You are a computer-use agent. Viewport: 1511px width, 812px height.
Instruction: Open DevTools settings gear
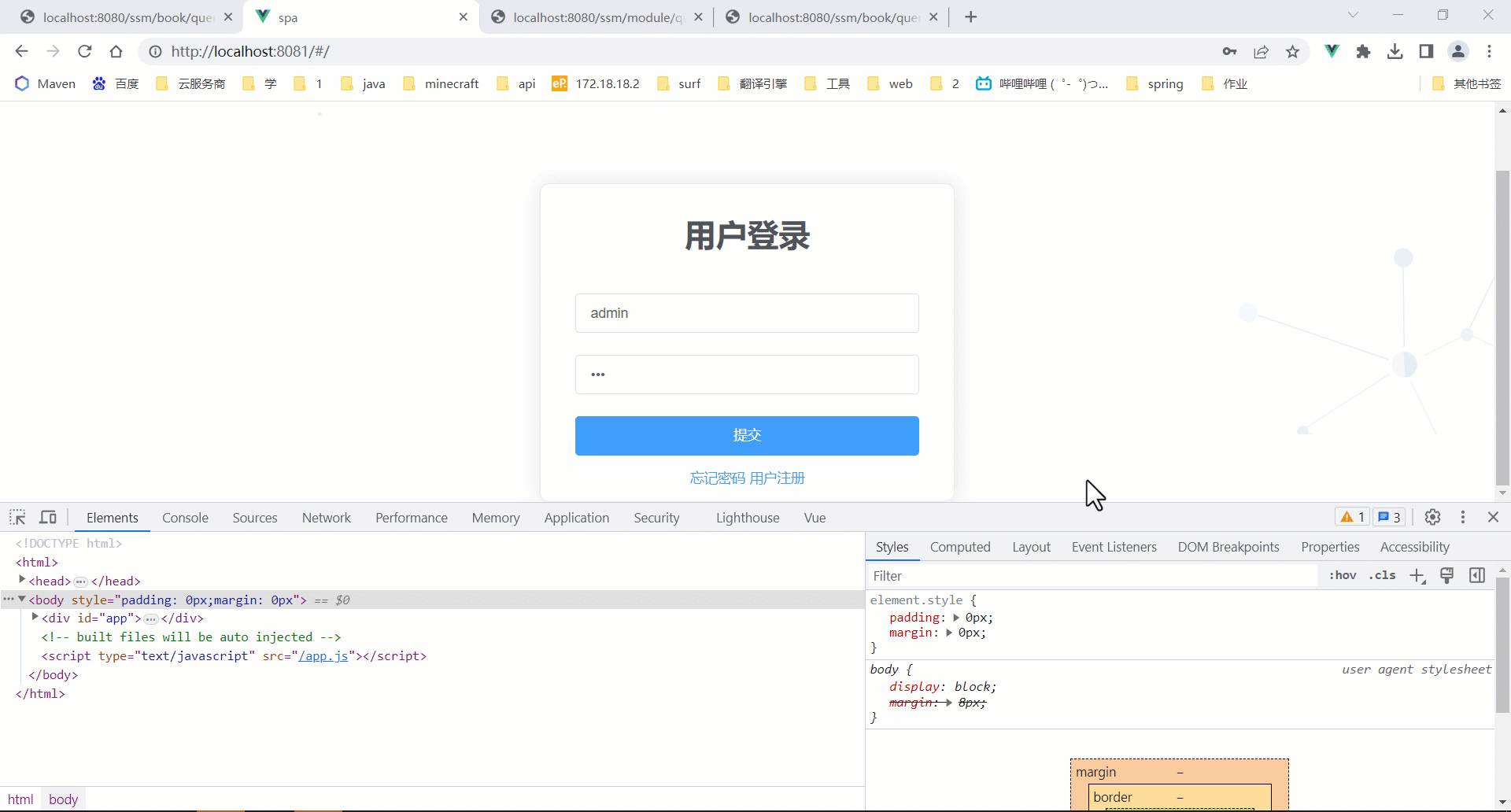pyautogui.click(x=1432, y=517)
